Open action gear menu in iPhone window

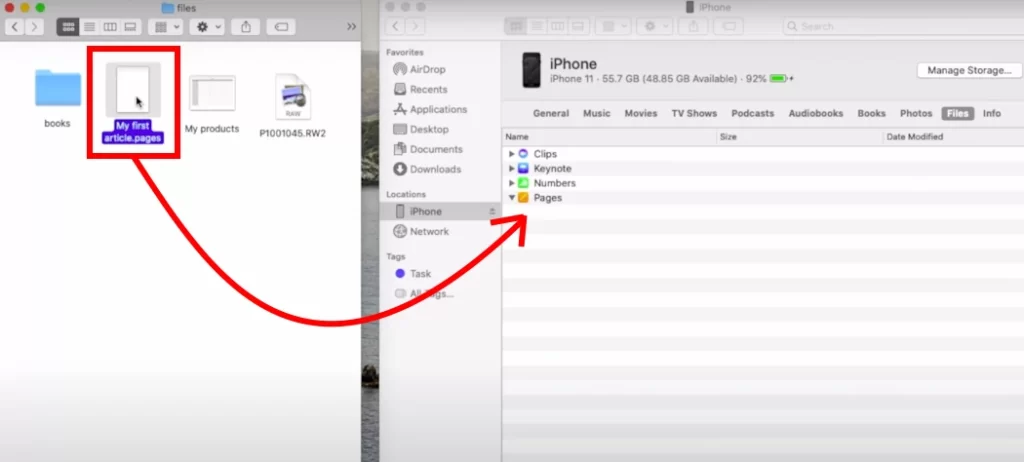click(654, 26)
